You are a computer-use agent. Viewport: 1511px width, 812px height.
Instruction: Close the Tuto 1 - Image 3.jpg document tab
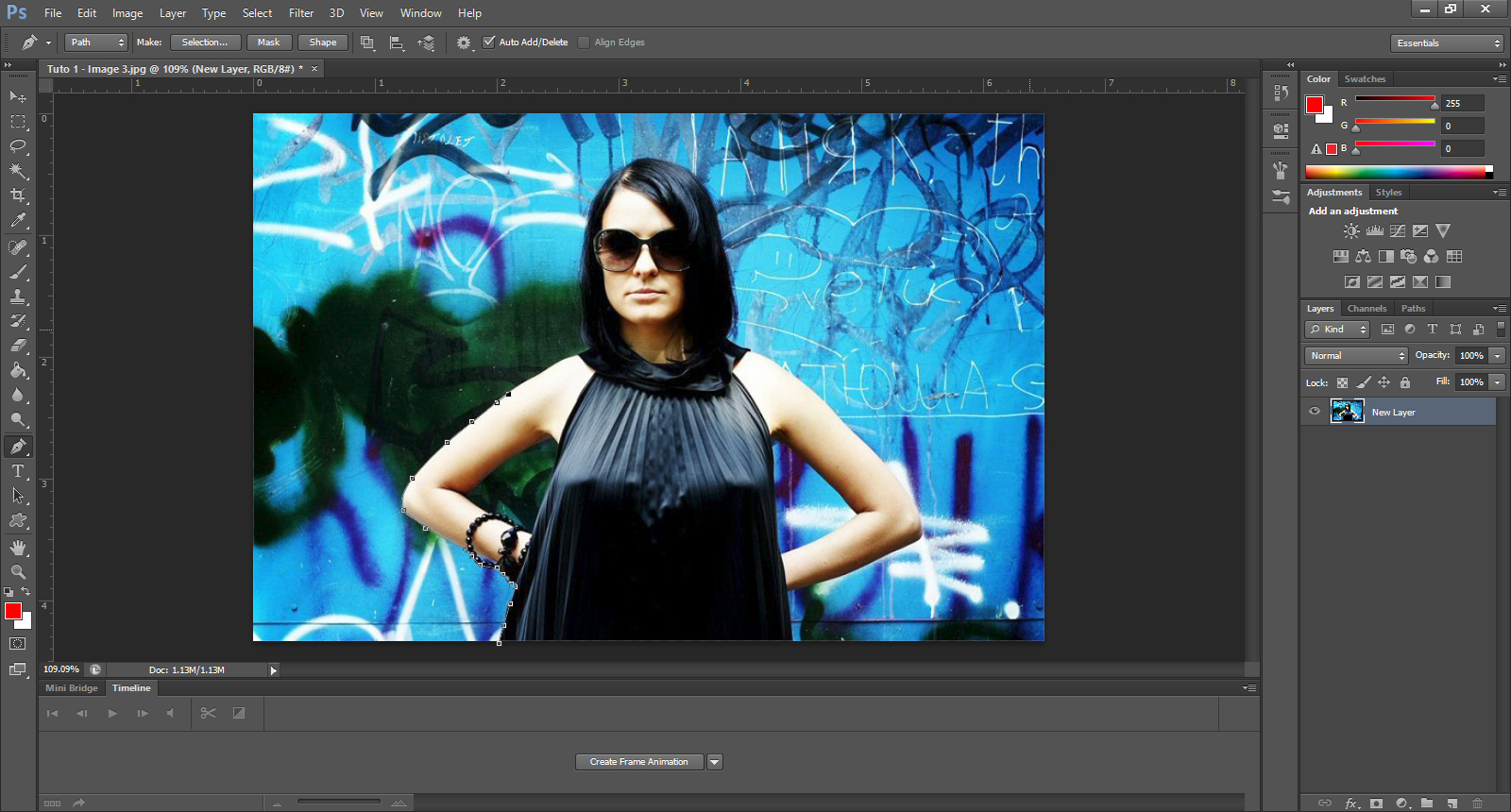click(314, 69)
